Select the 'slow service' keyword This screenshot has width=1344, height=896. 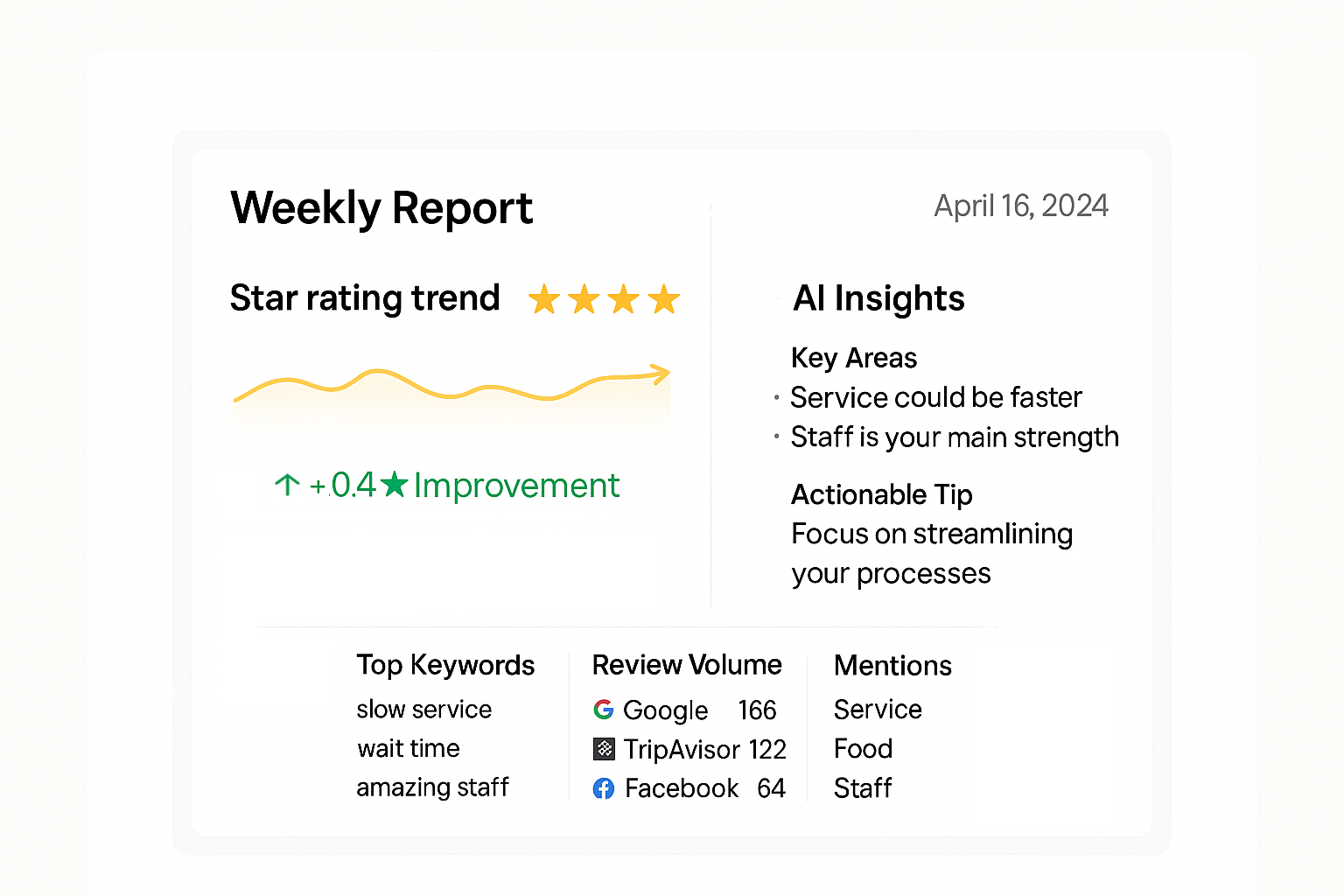424,709
